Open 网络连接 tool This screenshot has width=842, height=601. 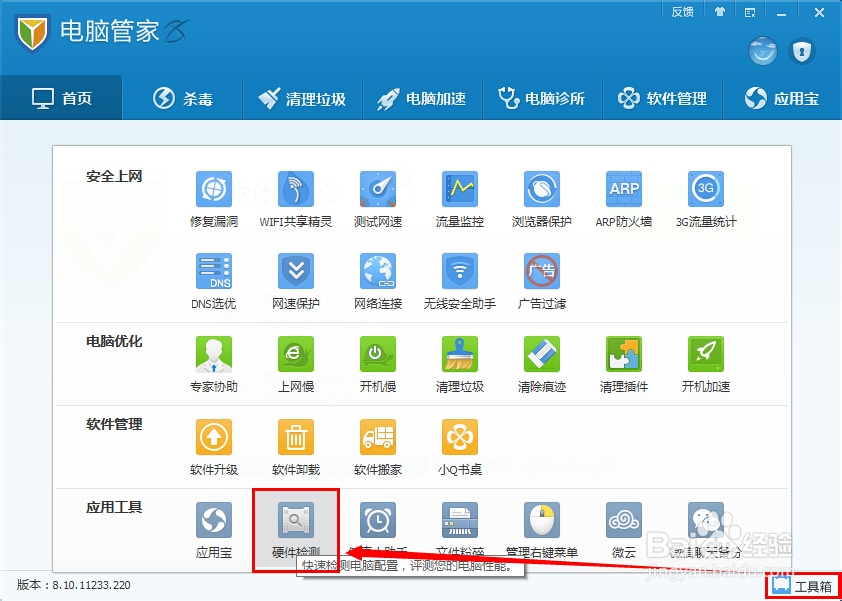click(378, 282)
